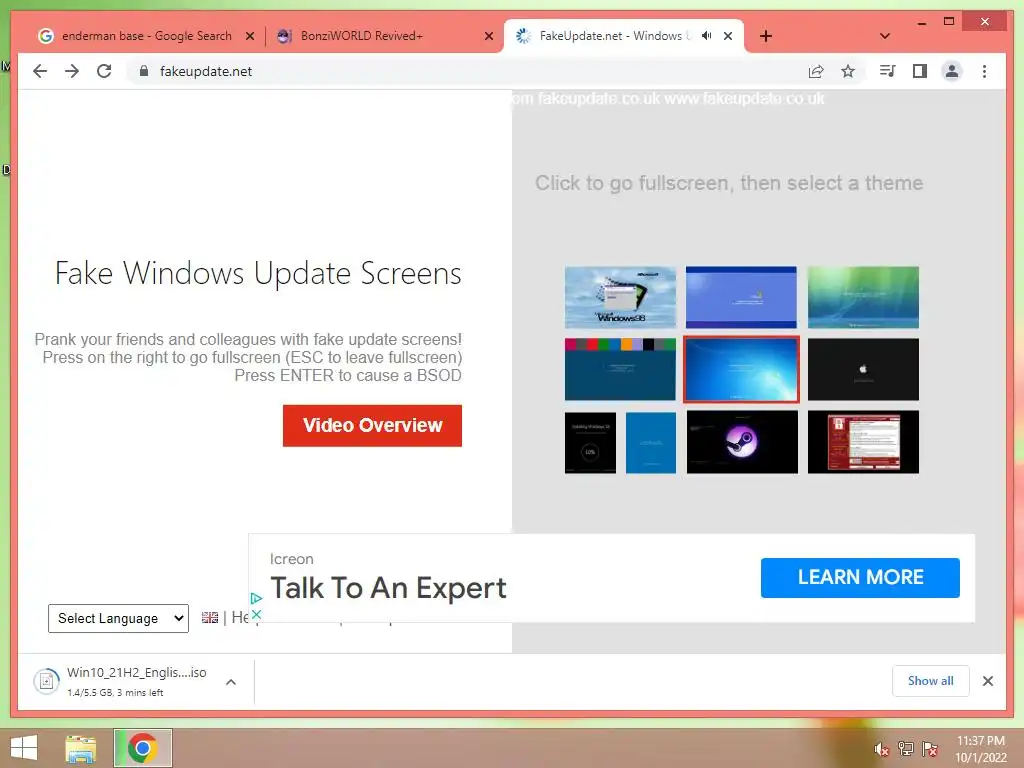1024x768 pixels.
Task: Open the Action Center flag icon
Action: click(929, 749)
